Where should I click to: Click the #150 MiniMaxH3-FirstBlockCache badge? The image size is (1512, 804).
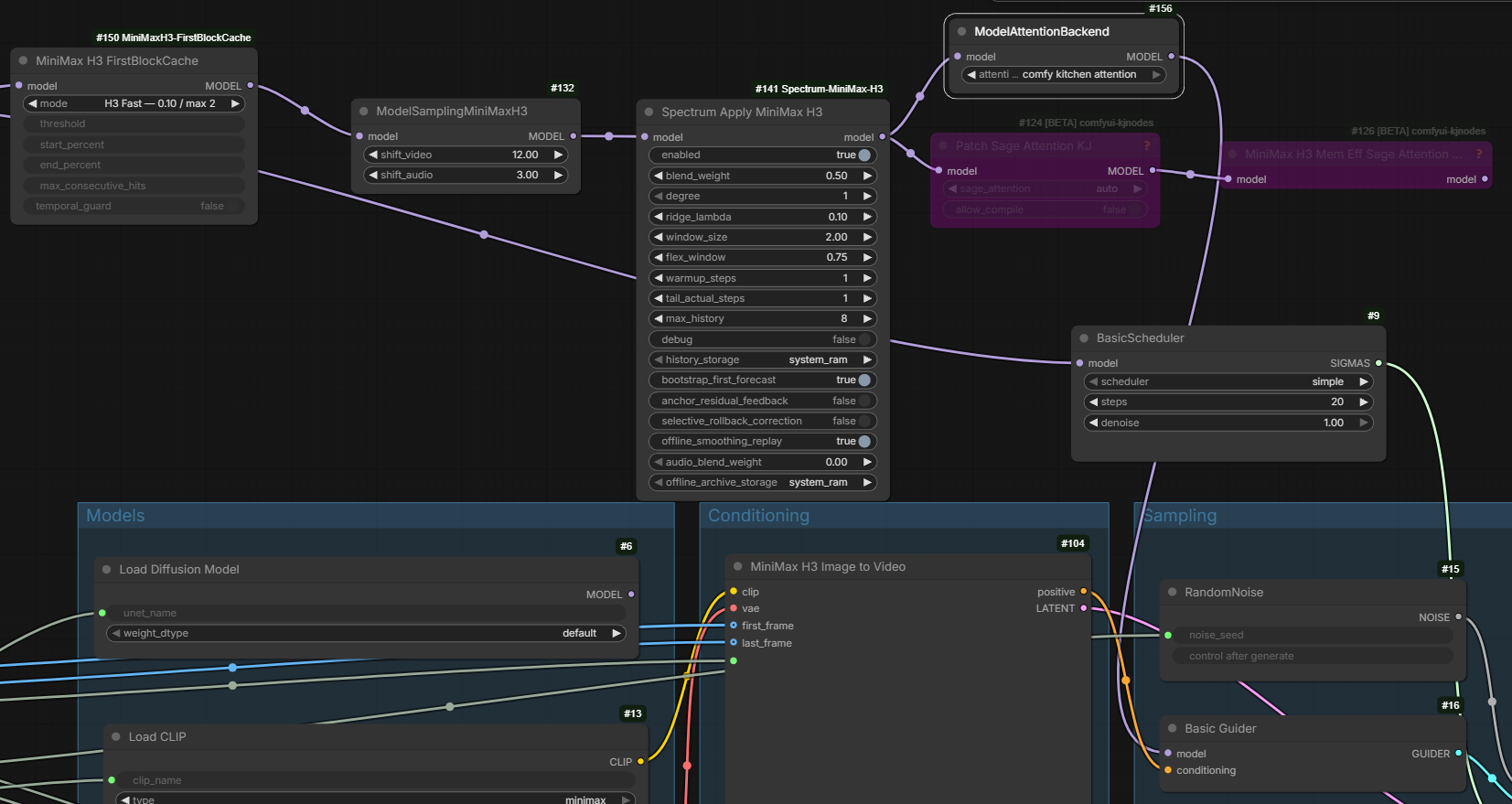tap(174, 38)
